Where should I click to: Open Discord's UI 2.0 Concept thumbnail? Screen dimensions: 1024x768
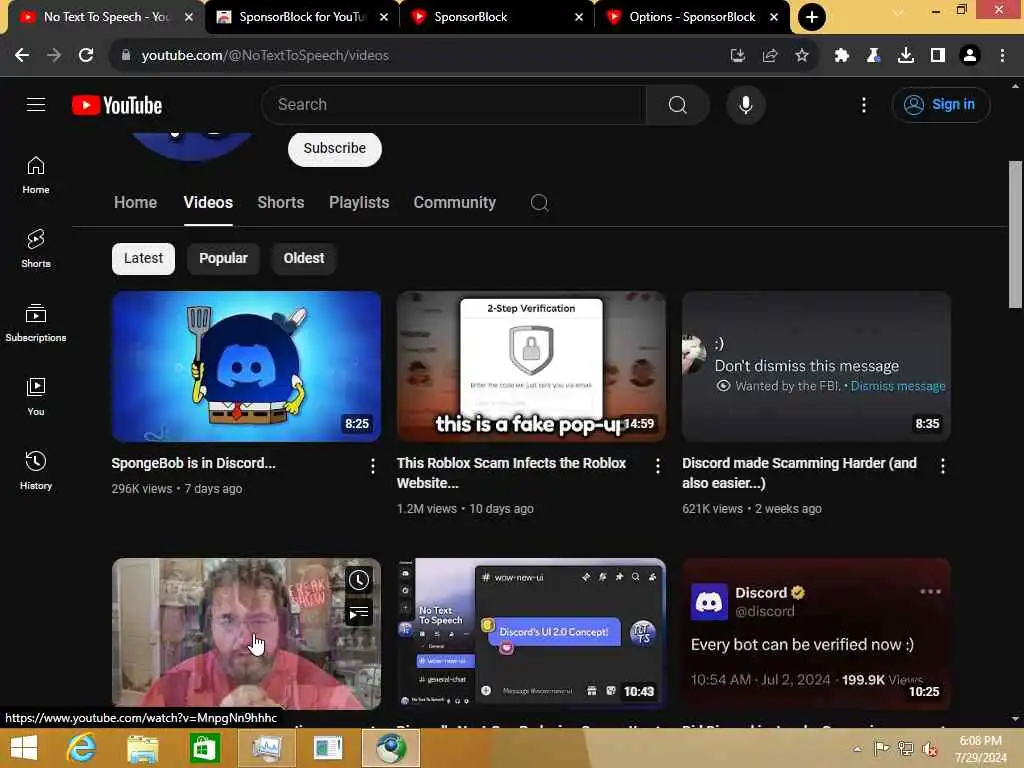(x=531, y=633)
